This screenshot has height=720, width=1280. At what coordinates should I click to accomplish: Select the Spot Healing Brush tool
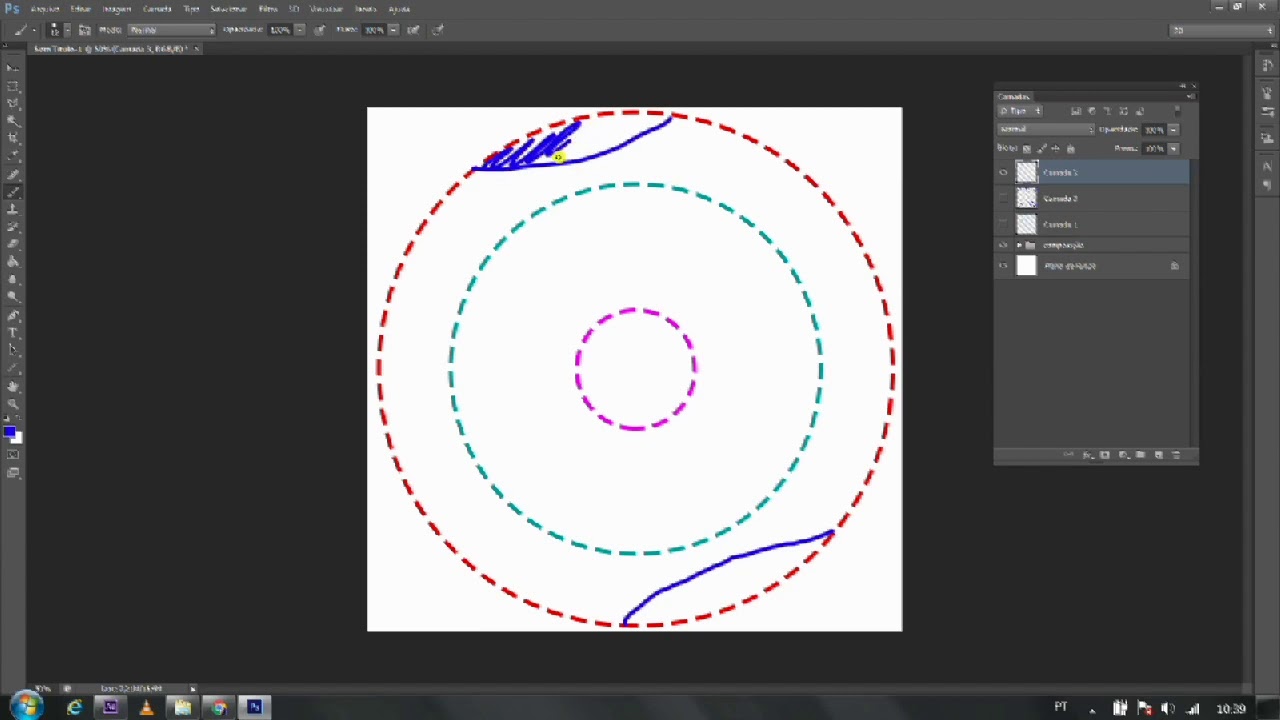(x=13, y=174)
